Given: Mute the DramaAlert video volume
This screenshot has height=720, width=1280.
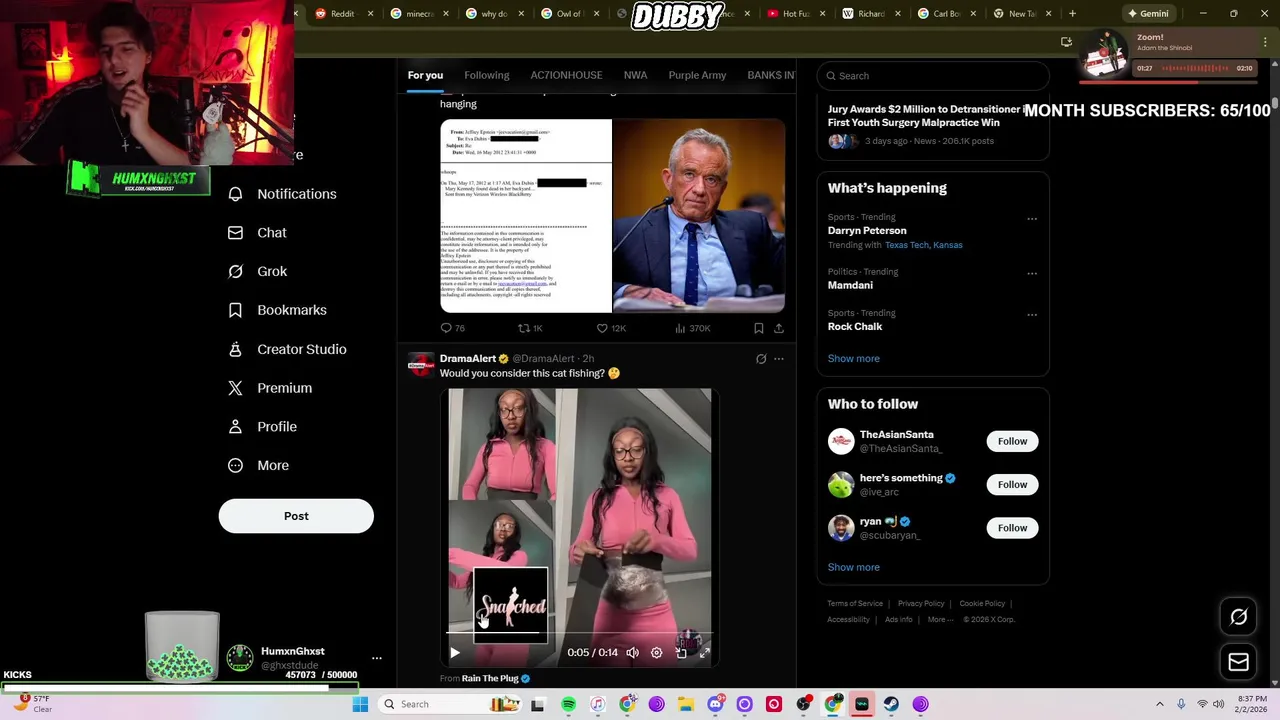Looking at the screenshot, I should click(x=632, y=653).
